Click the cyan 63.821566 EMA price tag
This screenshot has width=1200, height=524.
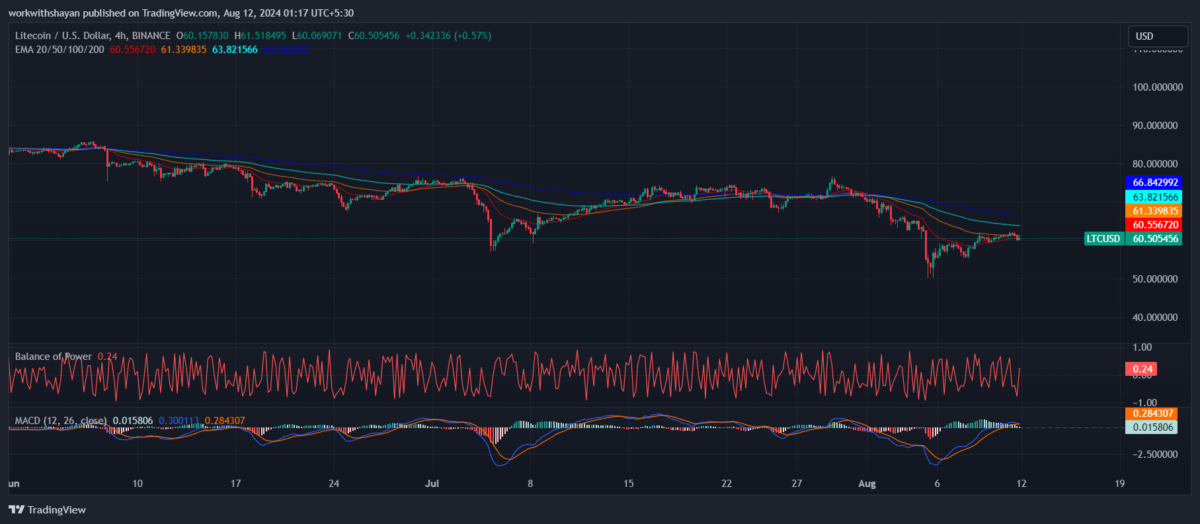pyautogui.click(x=1154, y=198)
